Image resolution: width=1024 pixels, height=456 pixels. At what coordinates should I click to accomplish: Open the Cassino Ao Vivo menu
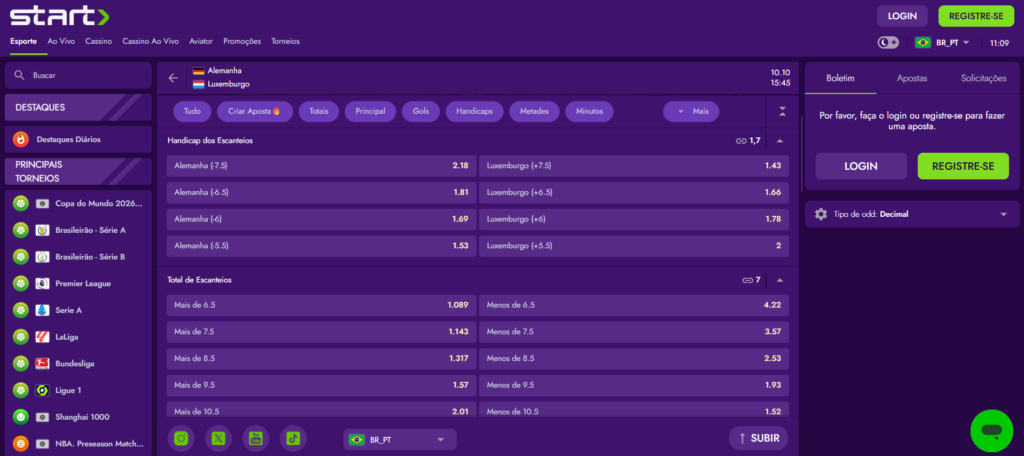150,42
